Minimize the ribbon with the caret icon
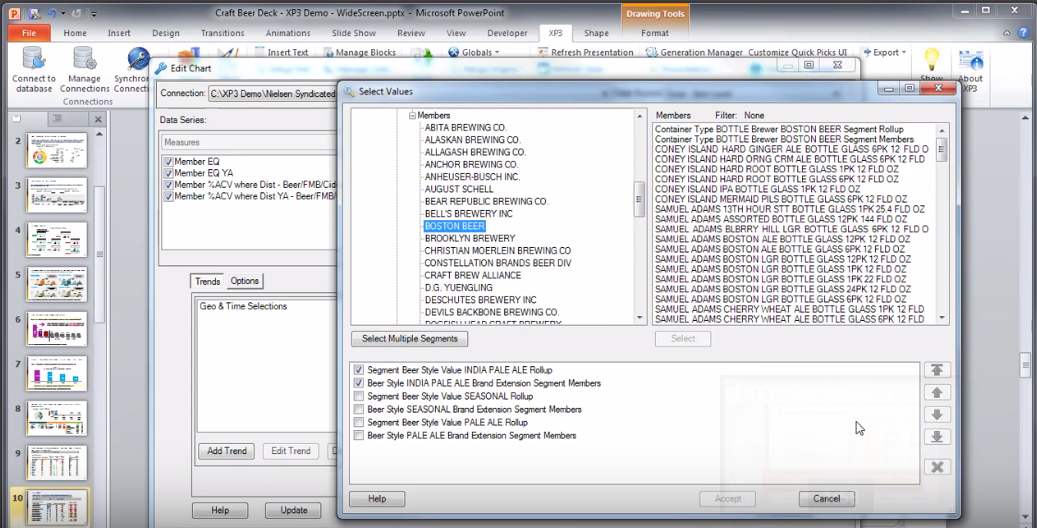The height and width of the screenshot is (528, 1037). [1007, 32]
